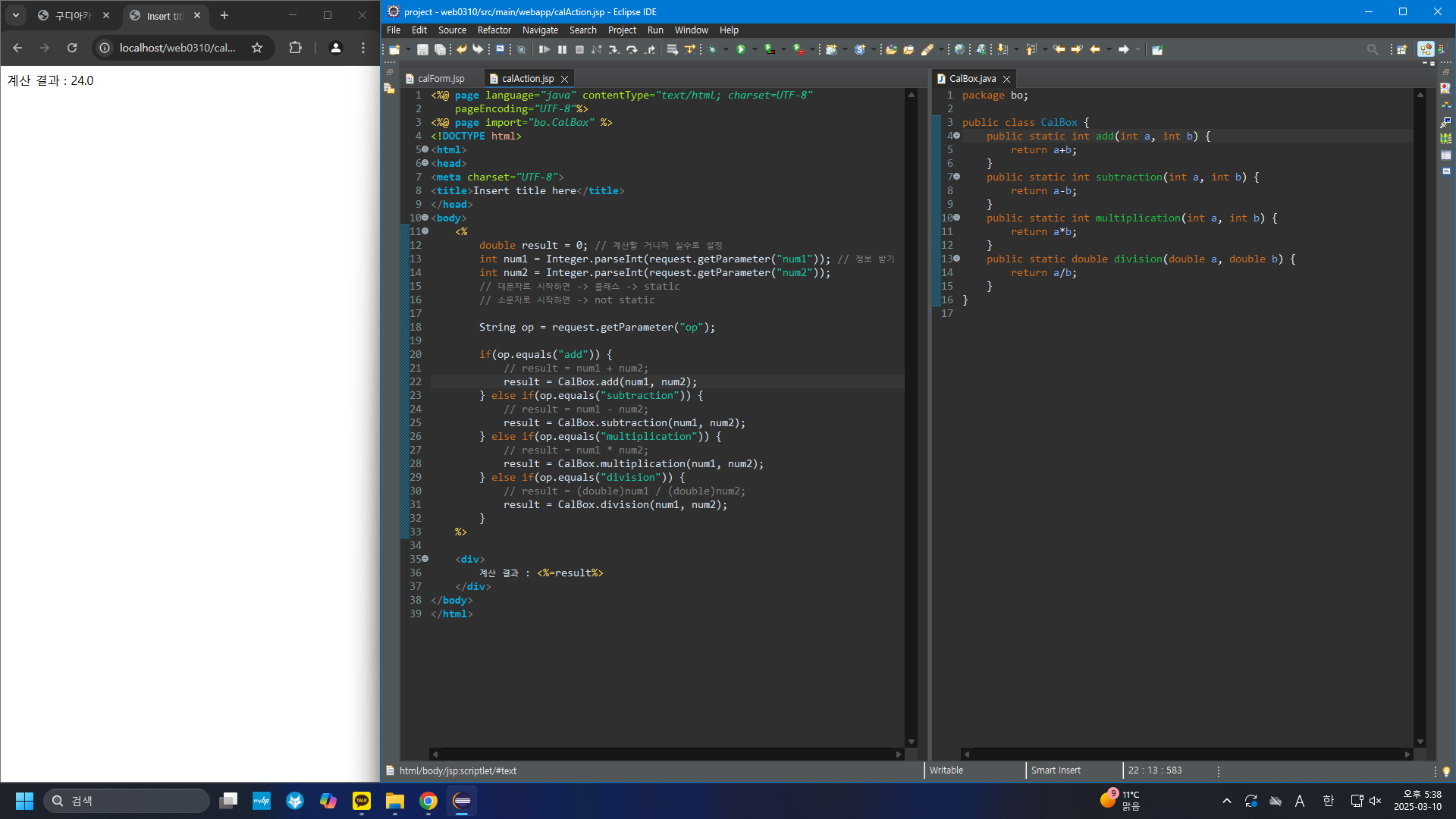Toggle the Pin Editor button

click(x=1156, y=50)
